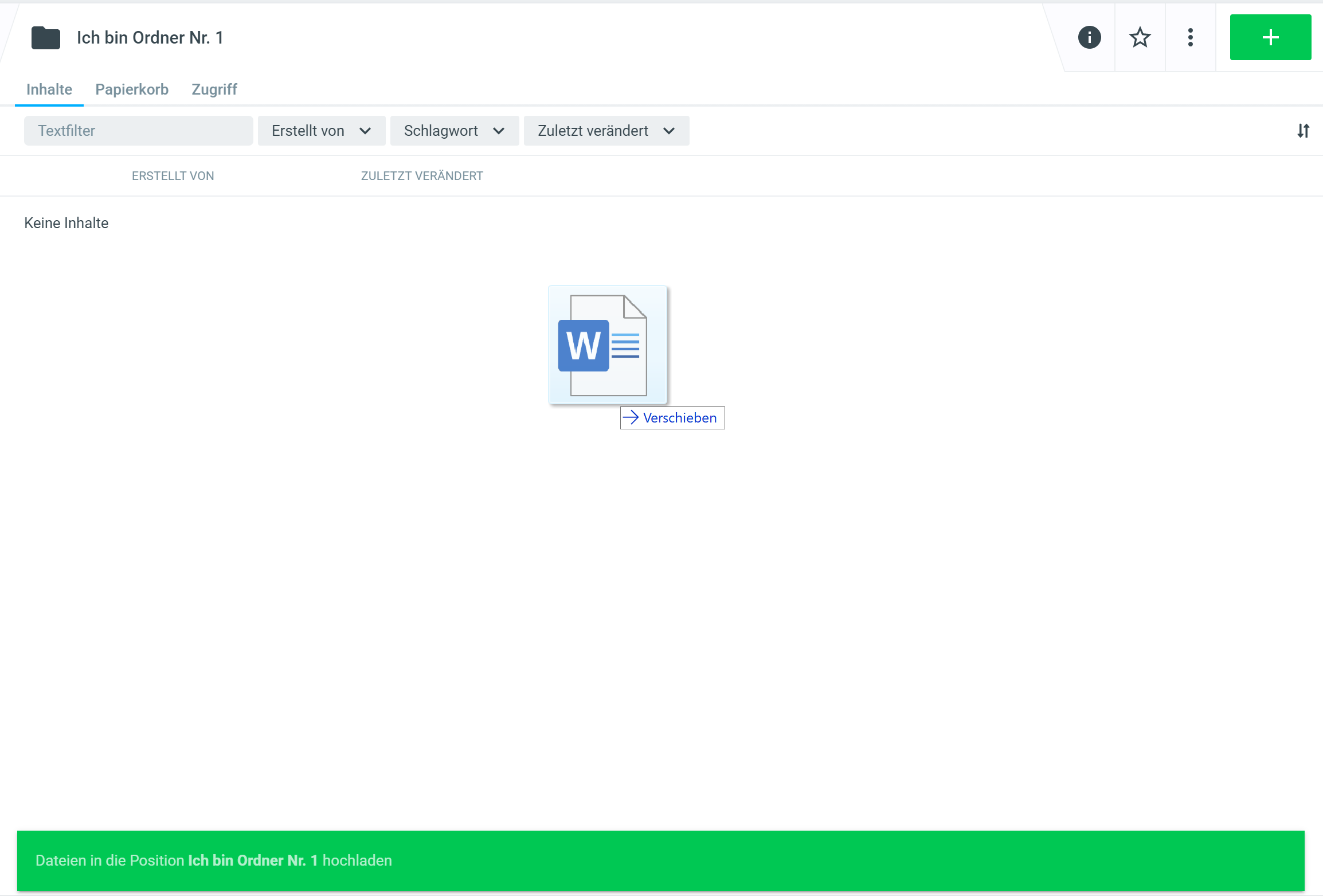The height and width of the screenshot is (896, 1323).
Task: Click the dragged Word document icon
Action: [x=608, y=345]
